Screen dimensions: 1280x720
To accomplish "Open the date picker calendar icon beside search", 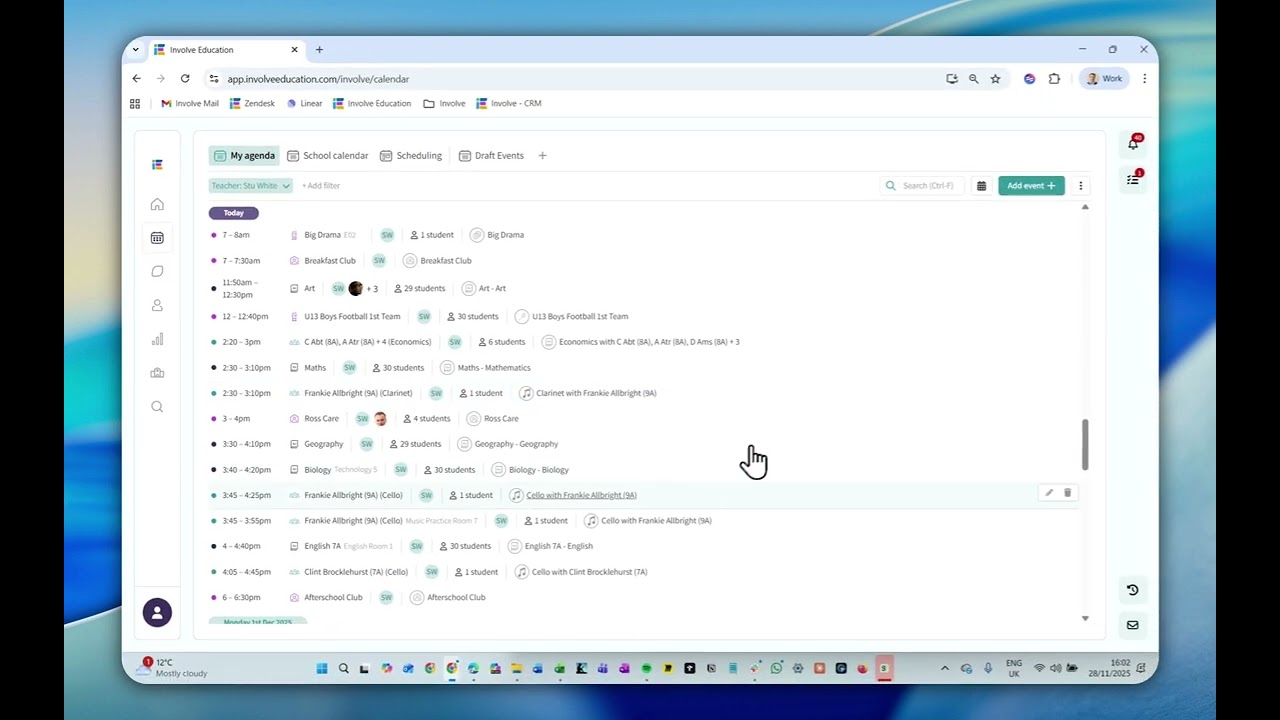I will click(981, 186).
